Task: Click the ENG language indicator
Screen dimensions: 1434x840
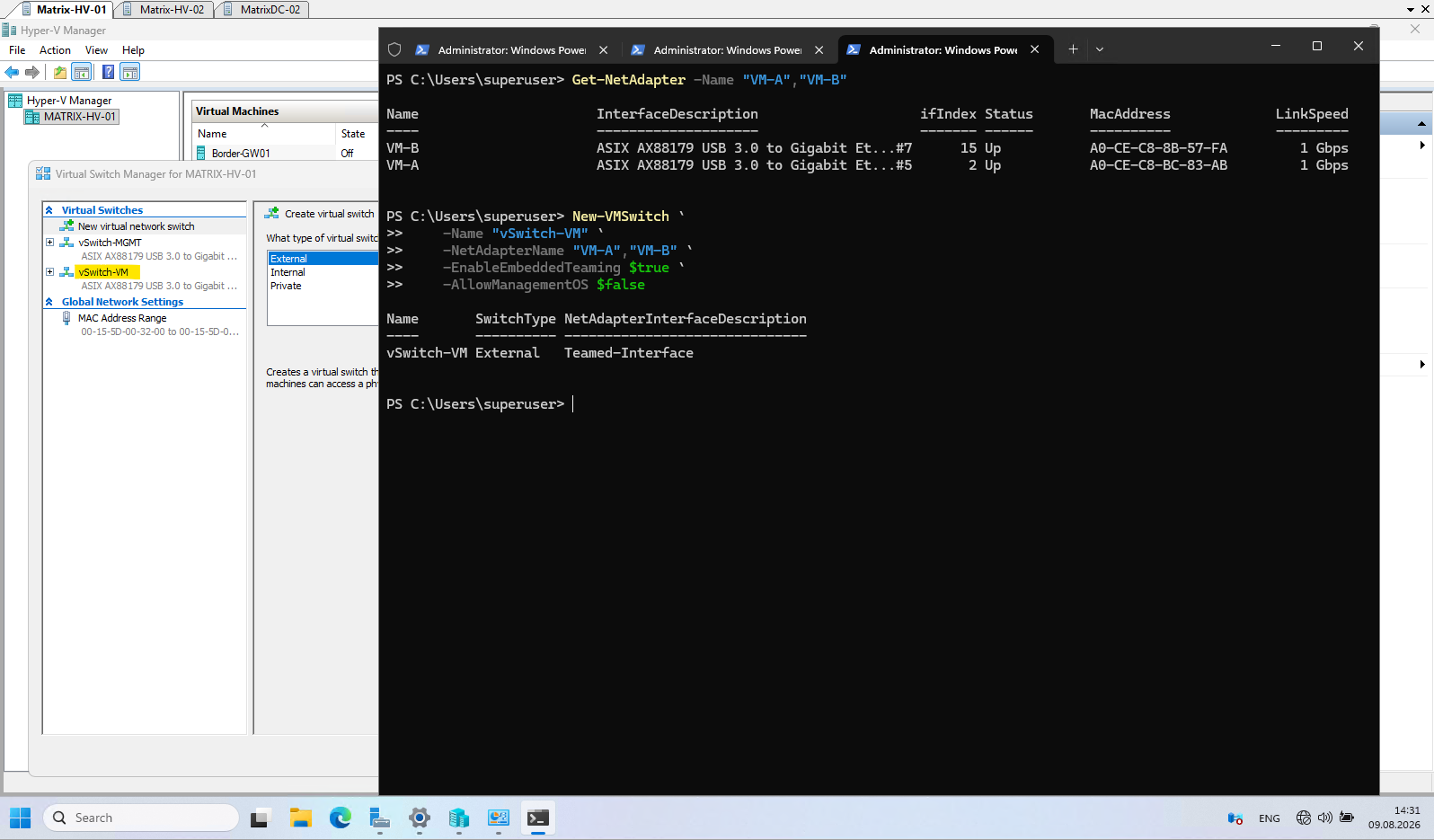Action: click(1270, 818)
